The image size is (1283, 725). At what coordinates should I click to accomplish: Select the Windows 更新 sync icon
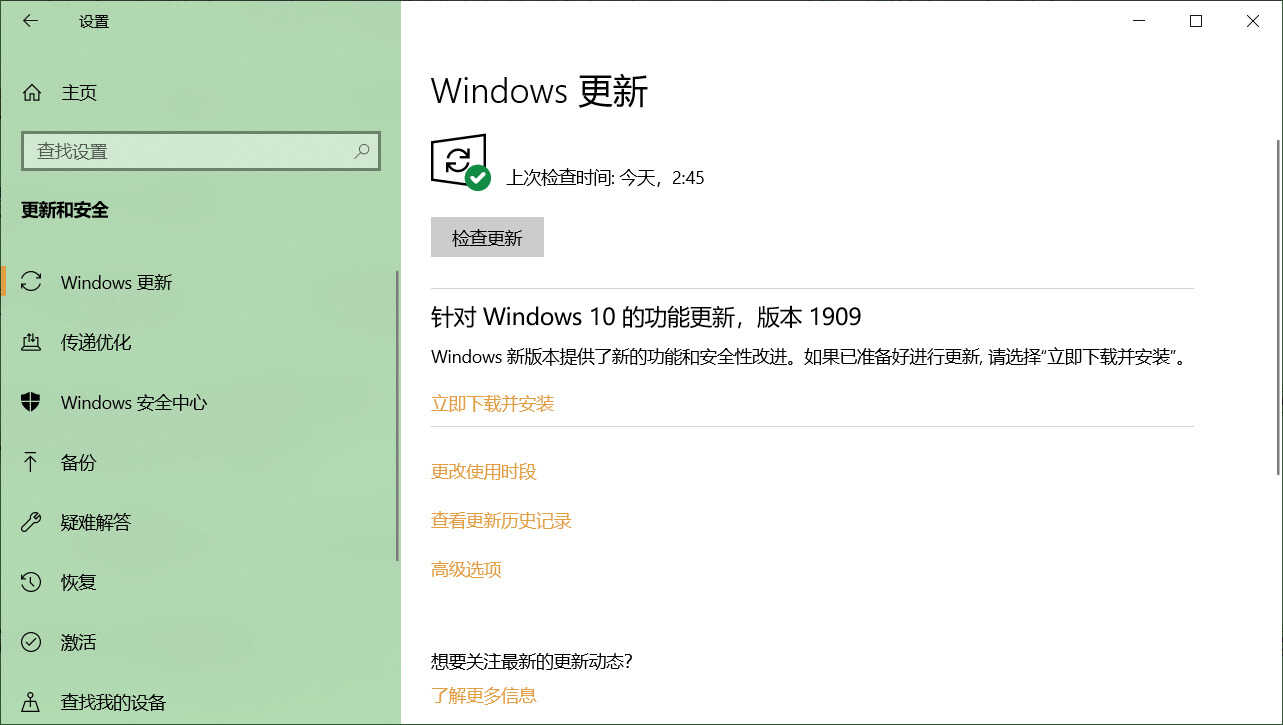[31, 282]
